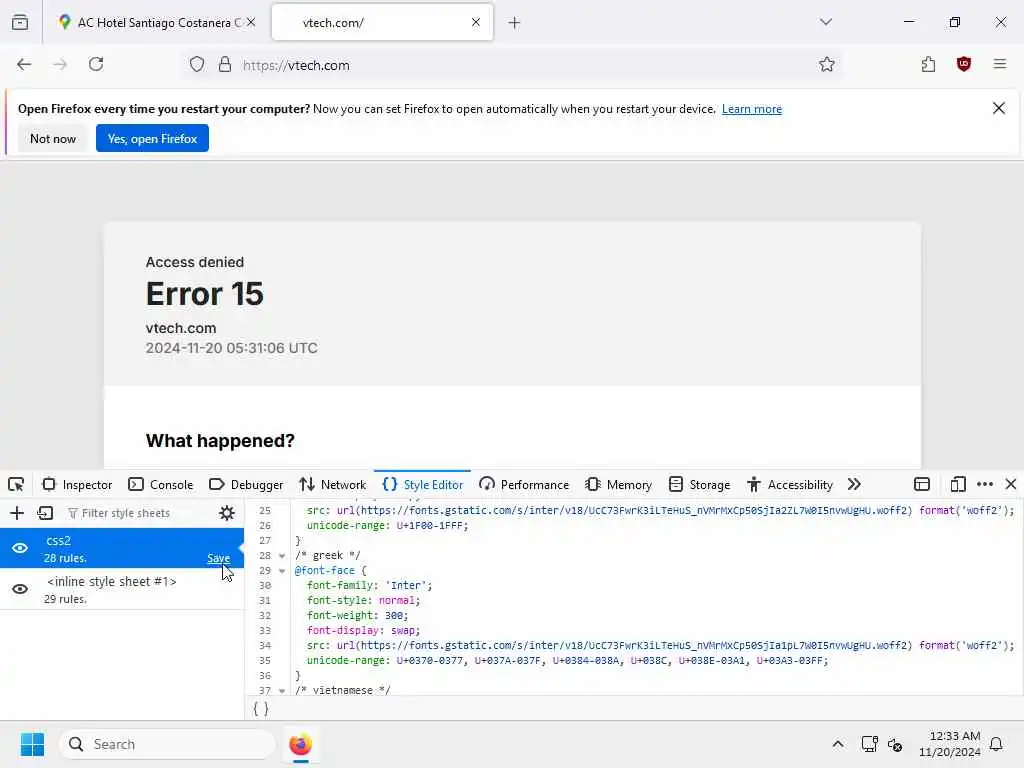Import an existing style sheet
This screenshot has width=1024, height=768.
(45, 513)
